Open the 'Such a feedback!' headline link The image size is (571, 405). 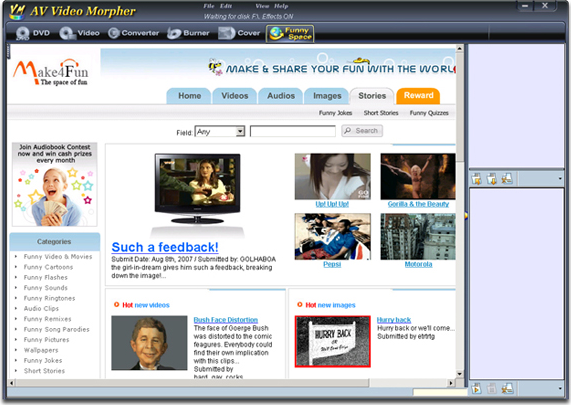click(x=165, y=247)
